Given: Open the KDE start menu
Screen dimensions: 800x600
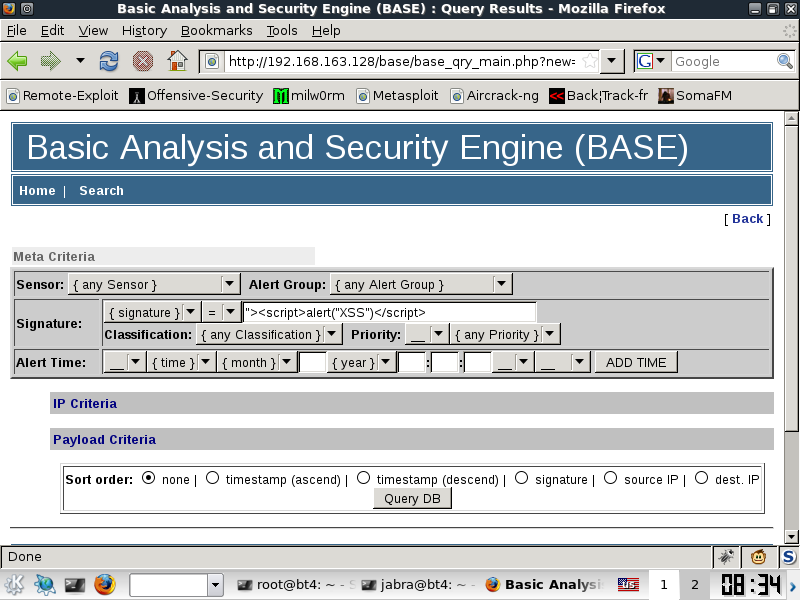Looking at the screenshot, I should coord(14,585).
